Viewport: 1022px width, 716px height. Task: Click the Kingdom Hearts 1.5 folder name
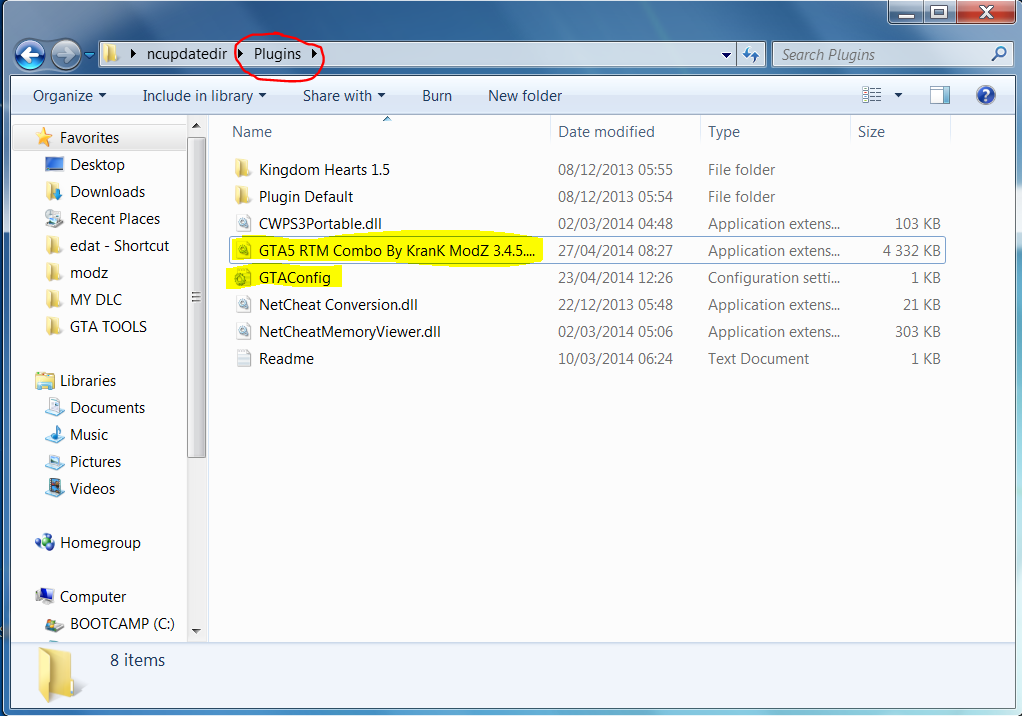pos(324,169)
